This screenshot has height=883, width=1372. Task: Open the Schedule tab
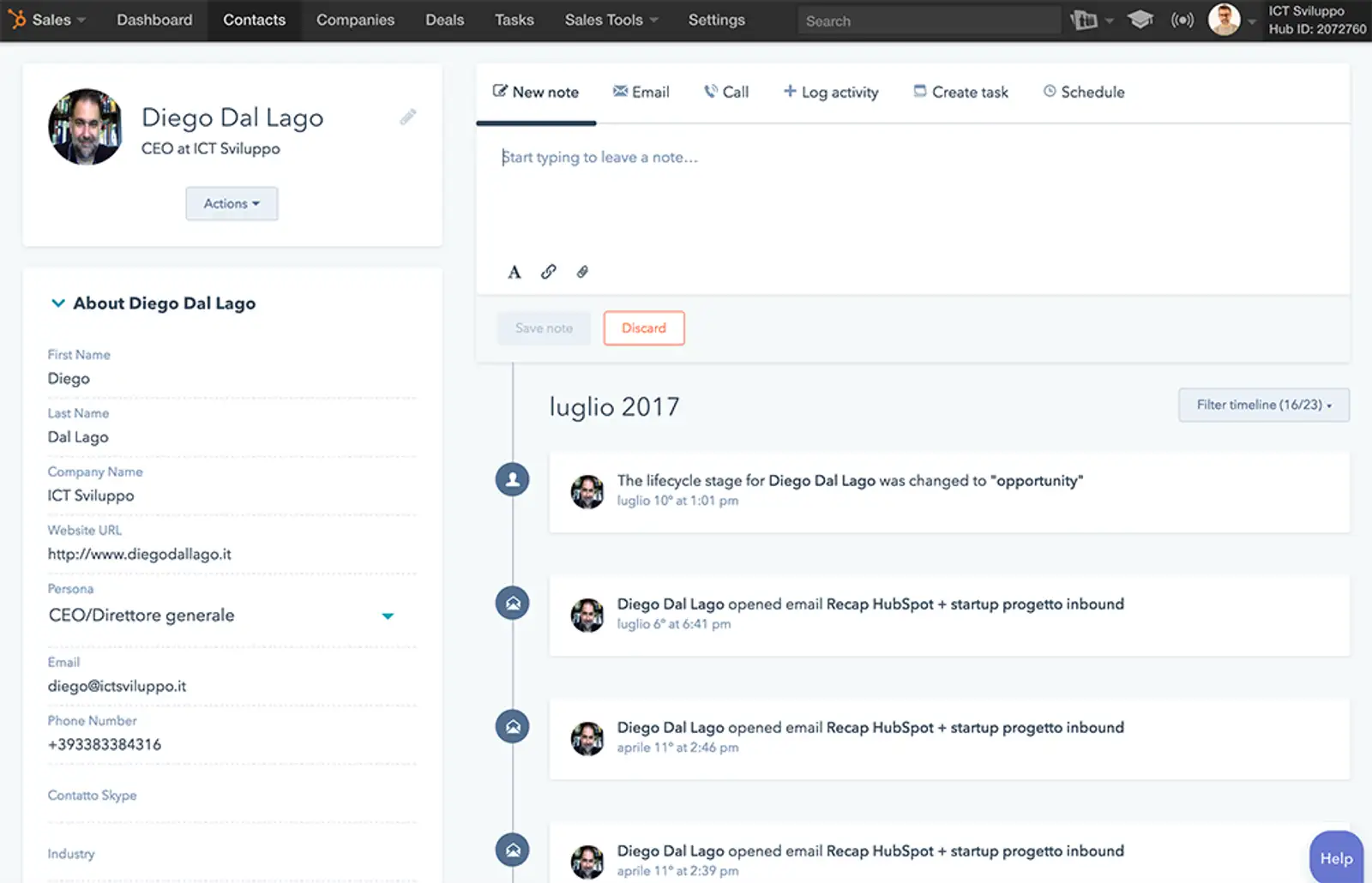(x=1084, y=92)
